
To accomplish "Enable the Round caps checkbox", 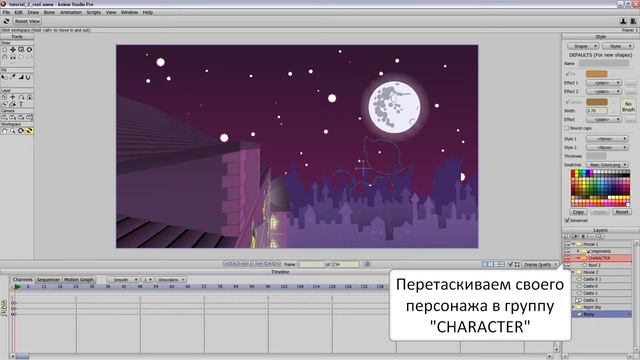I will tap(567, 128).
